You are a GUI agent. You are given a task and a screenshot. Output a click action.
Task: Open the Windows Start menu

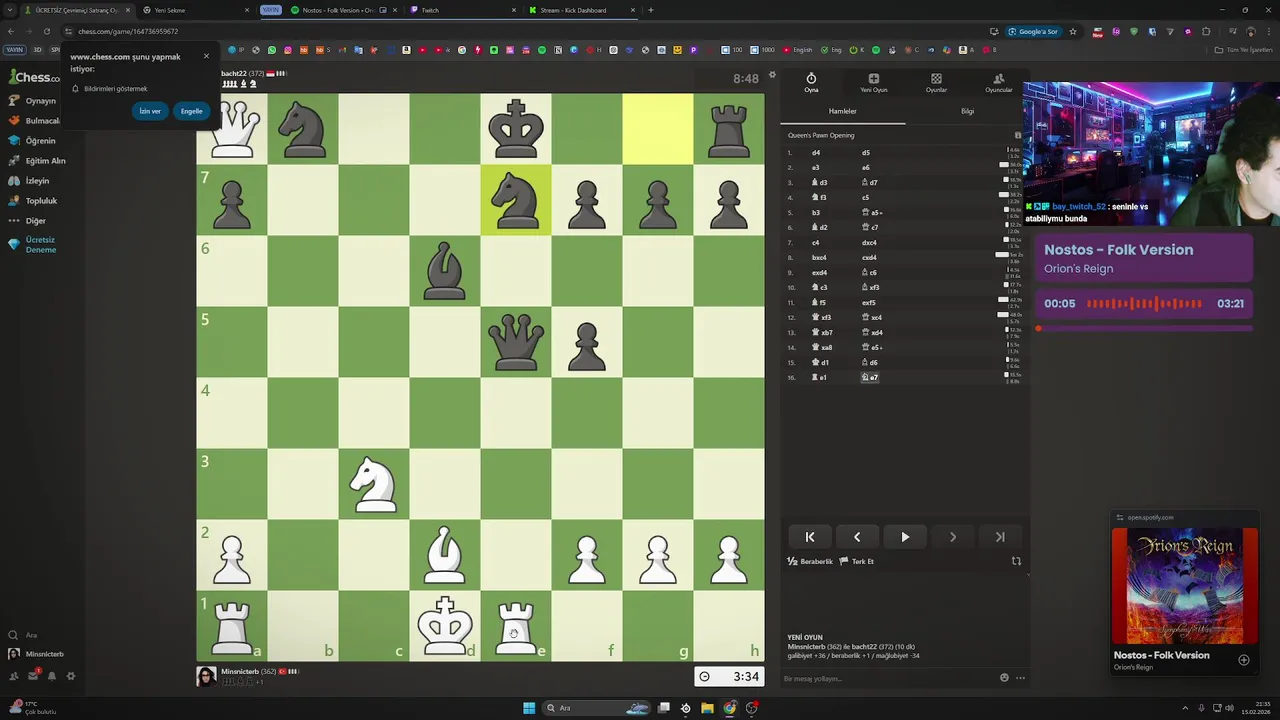click(529, 708)
